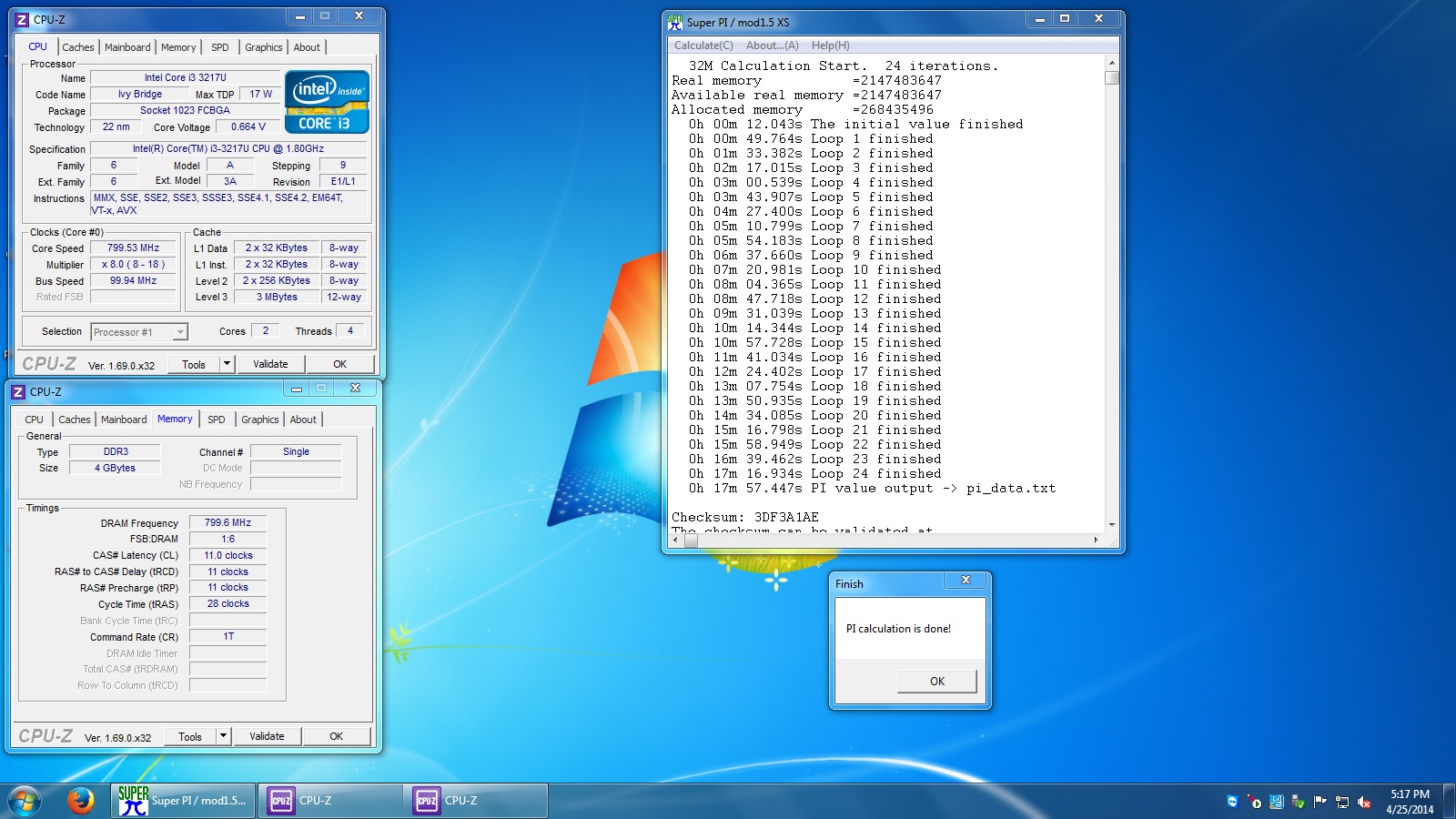Click the CPU-Z Z icon in Memory window title

coord(18,391)
